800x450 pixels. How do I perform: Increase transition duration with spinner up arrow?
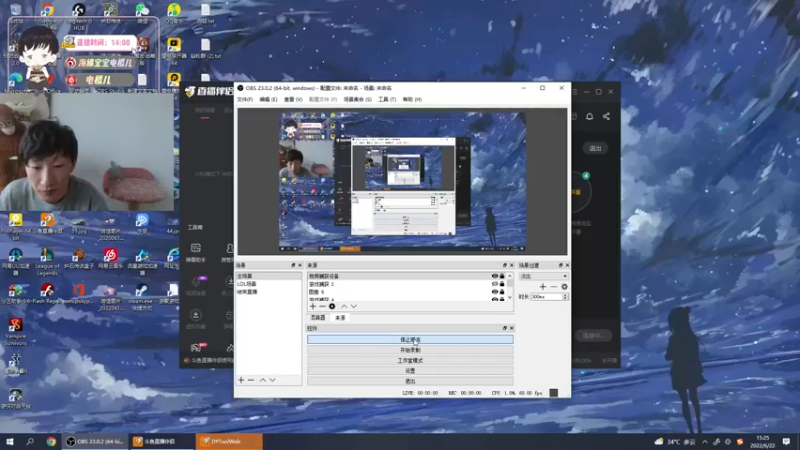tap(565, 295)
